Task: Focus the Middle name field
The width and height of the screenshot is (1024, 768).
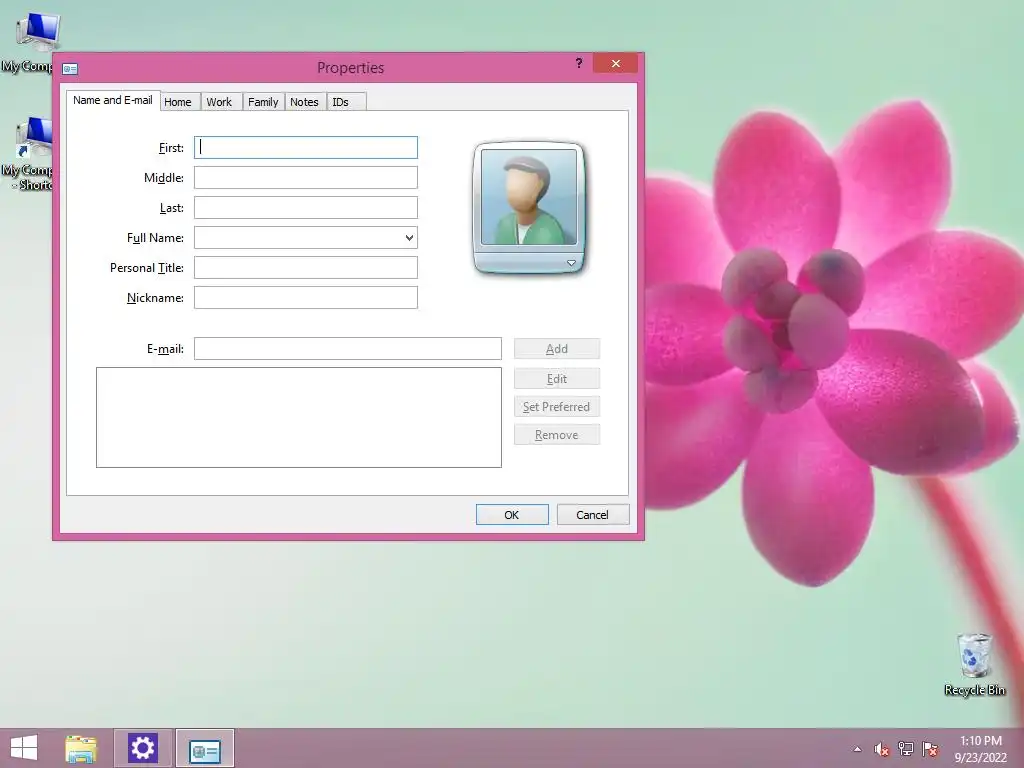Action: point(306,178)
